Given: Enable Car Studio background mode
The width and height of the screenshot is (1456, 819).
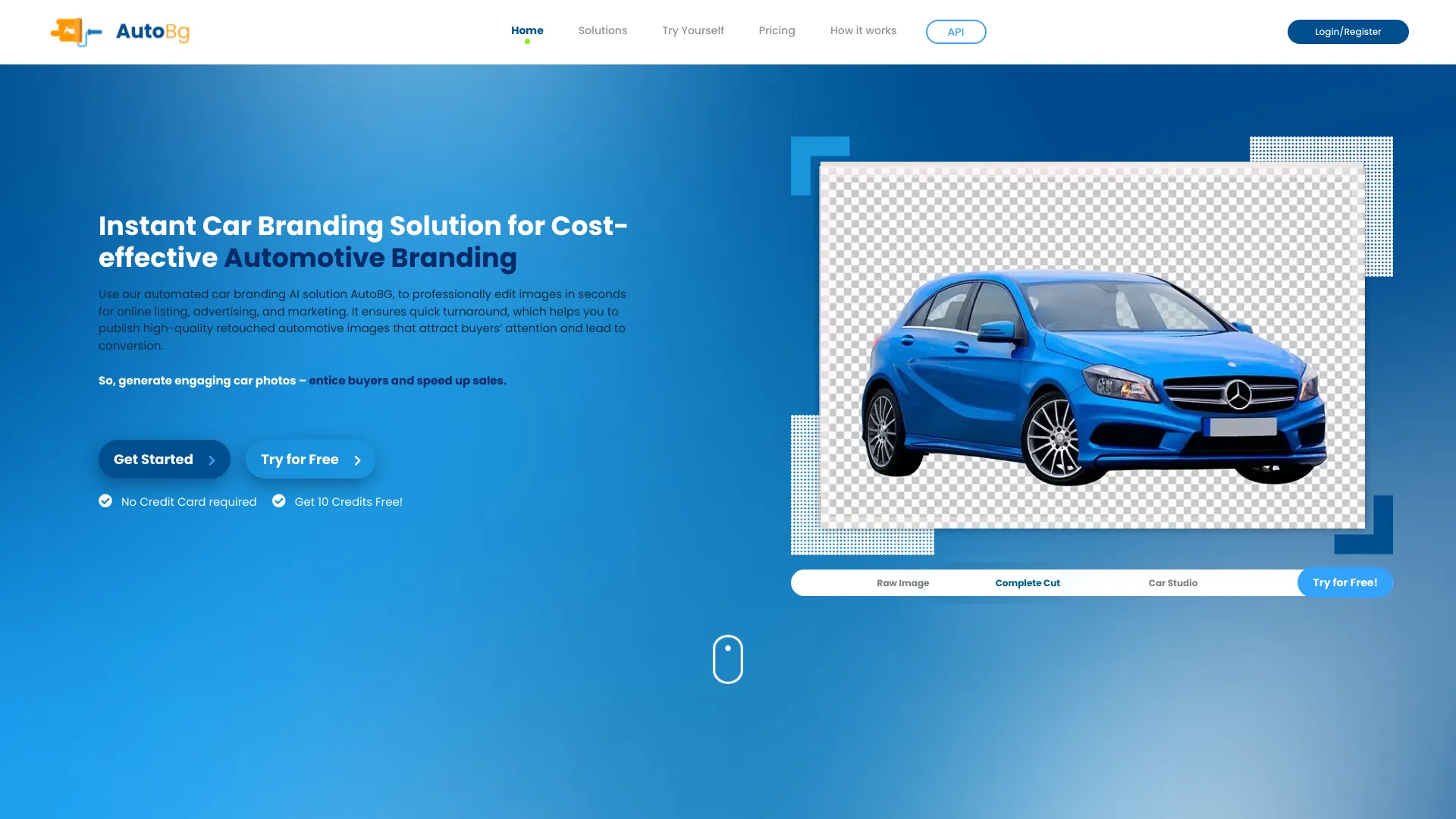Looking at the screenshot, I should tap(1173, 583).
